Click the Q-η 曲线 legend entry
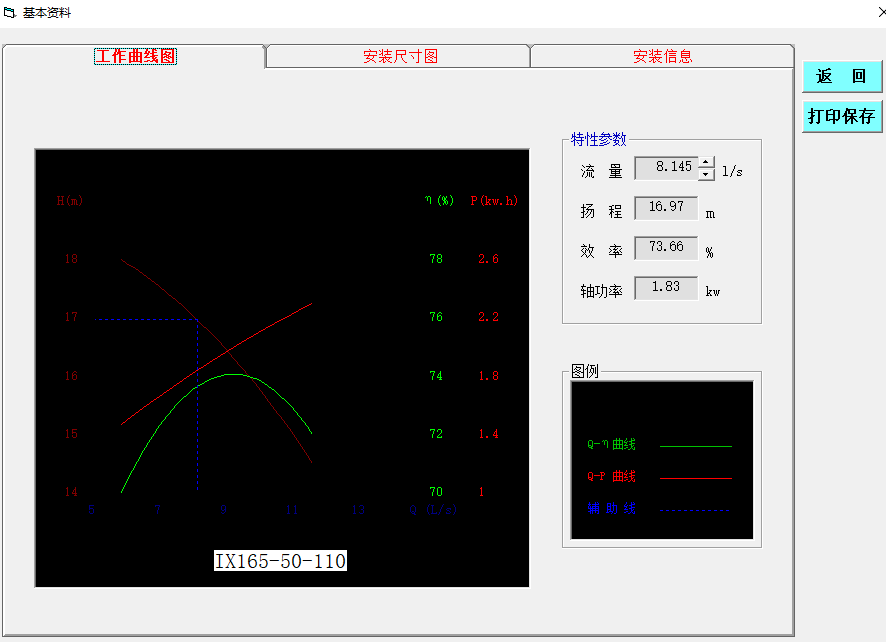 click(x=611, y=445)
